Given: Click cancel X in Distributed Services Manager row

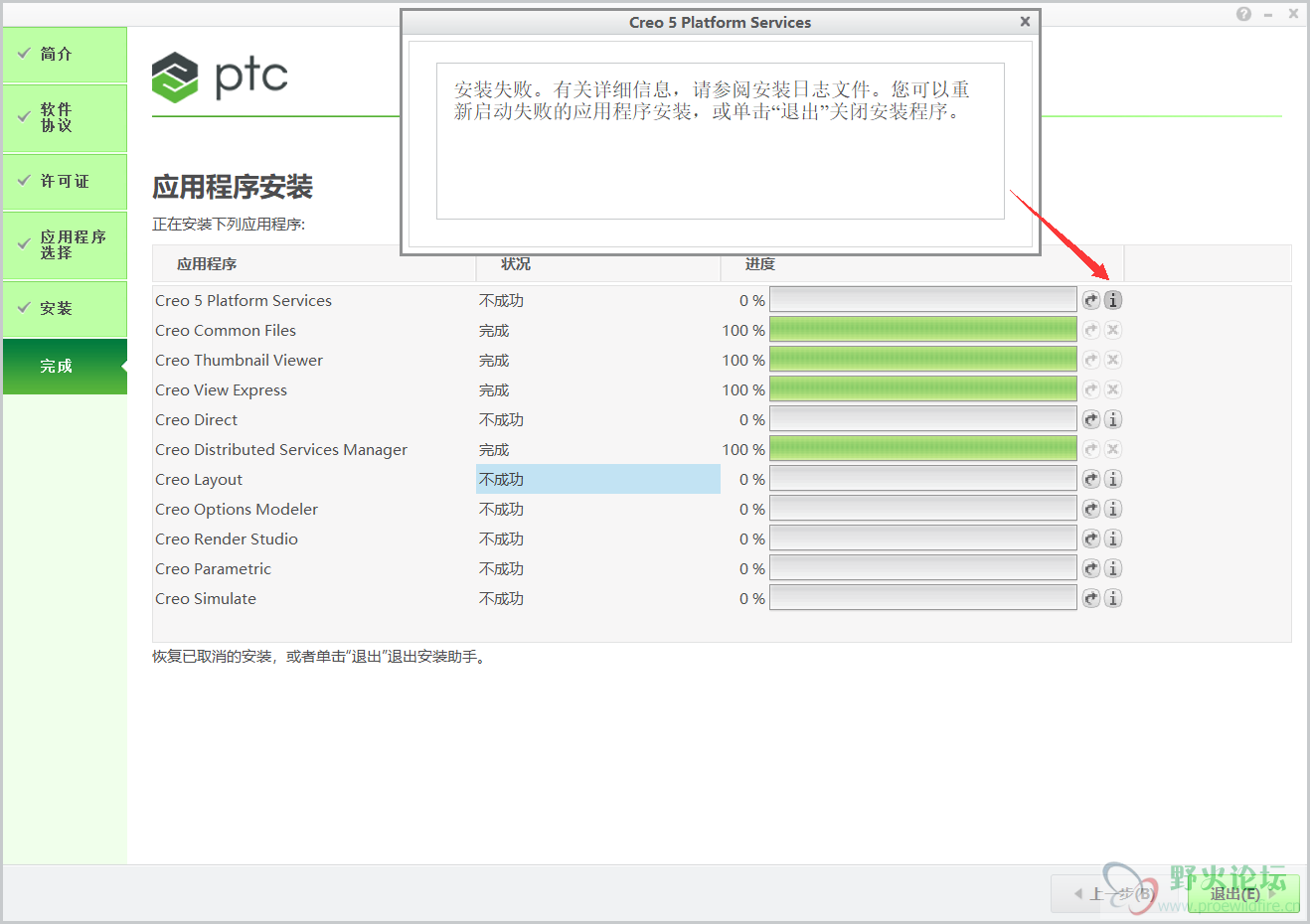Looking at the screenshot, I should tap(1113, 449).
